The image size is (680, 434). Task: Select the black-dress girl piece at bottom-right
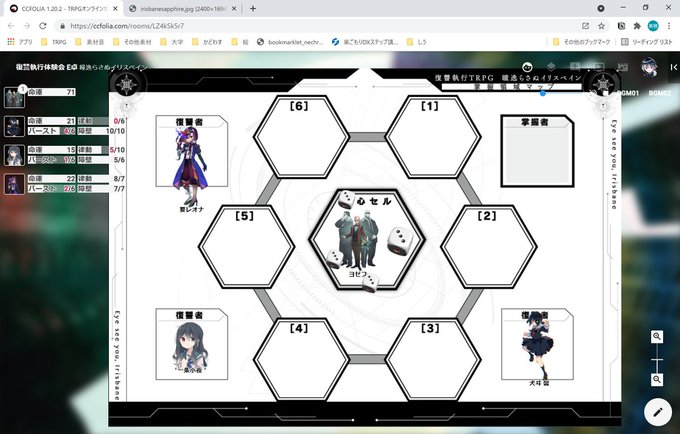536,346
